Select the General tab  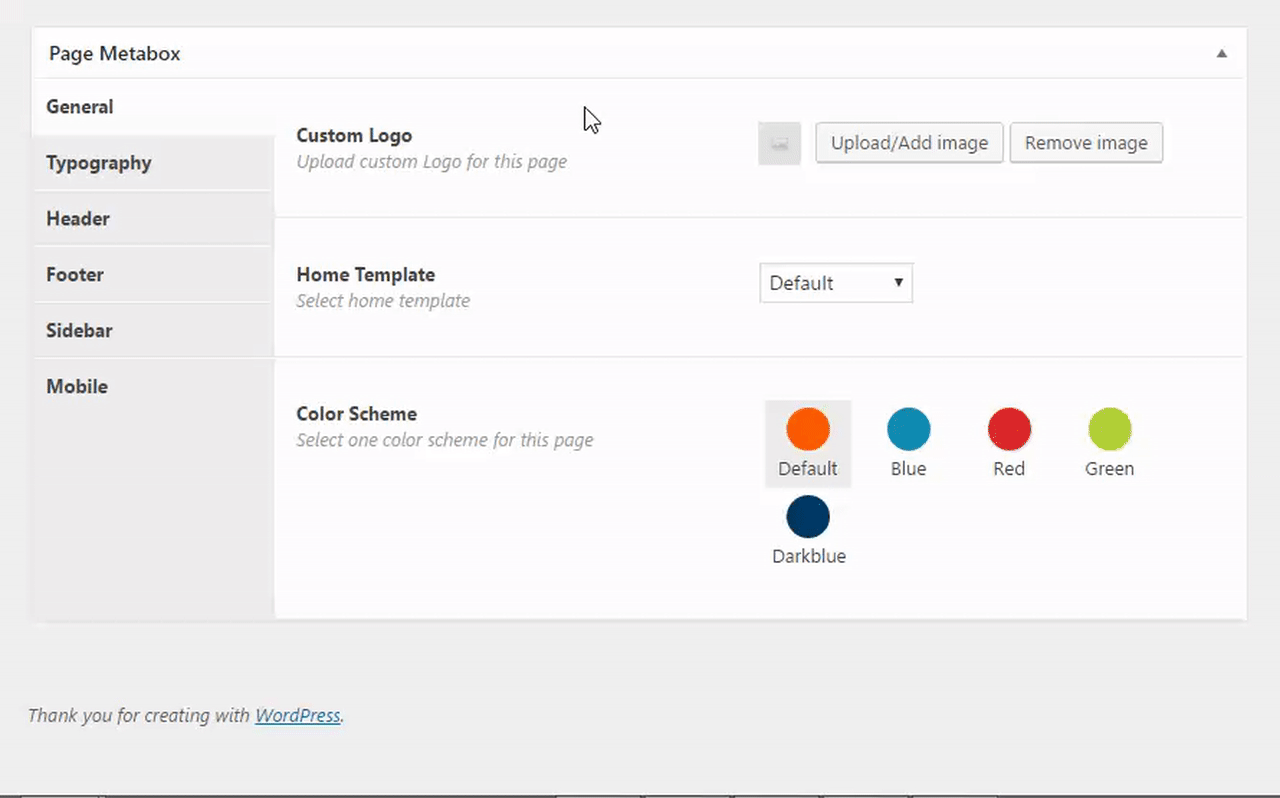[x=80, y=107]
